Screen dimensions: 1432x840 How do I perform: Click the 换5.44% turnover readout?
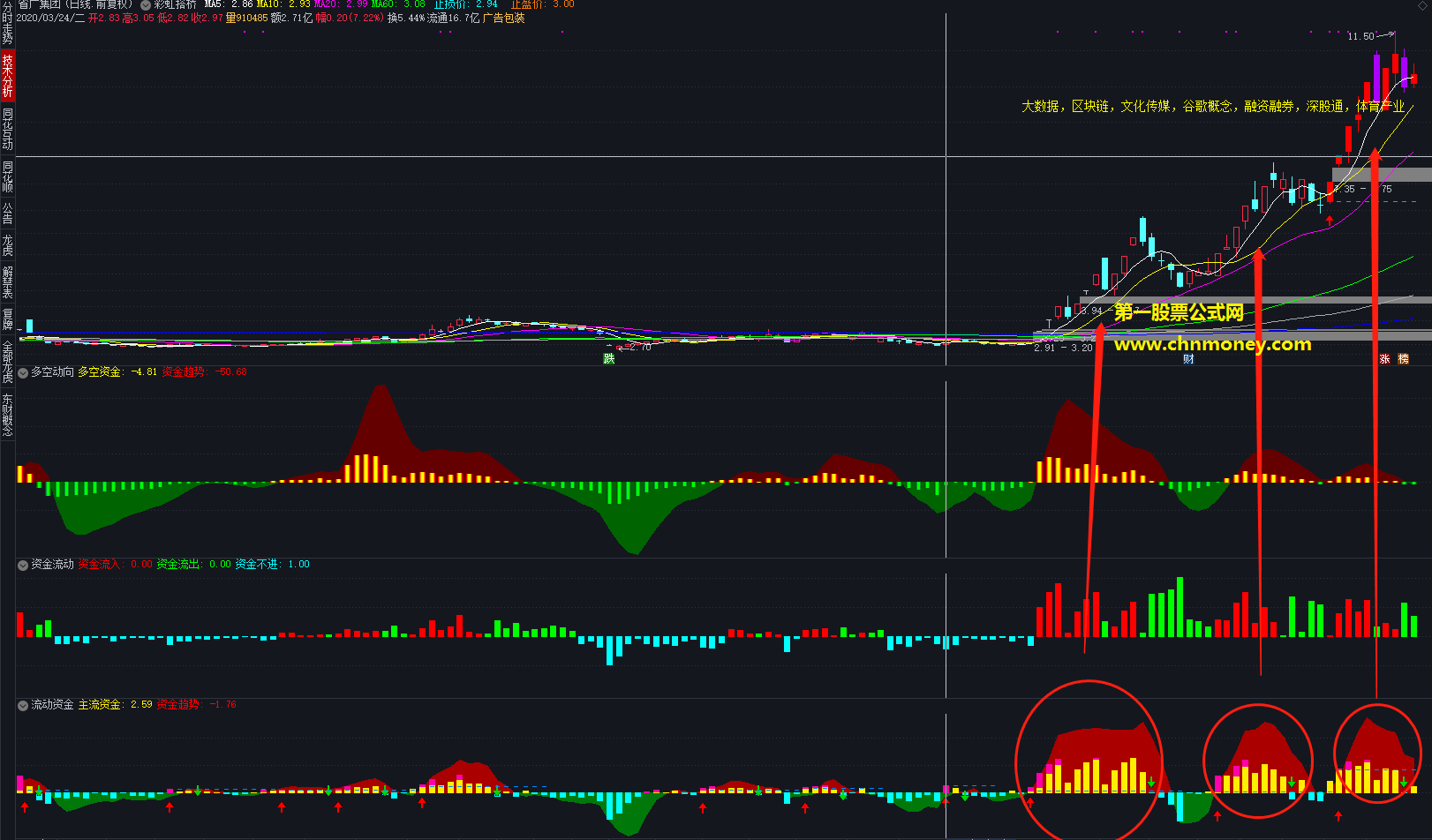click(406, 18)
